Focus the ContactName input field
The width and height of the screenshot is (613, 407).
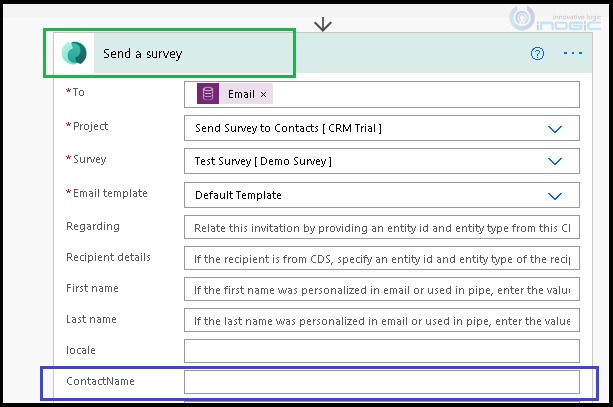(381, 382)
